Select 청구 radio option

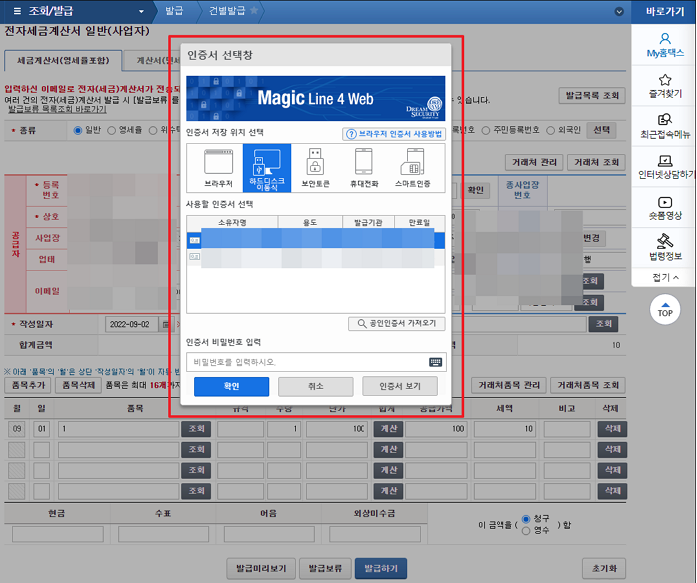pyautogui.click(x=526, y=519)
